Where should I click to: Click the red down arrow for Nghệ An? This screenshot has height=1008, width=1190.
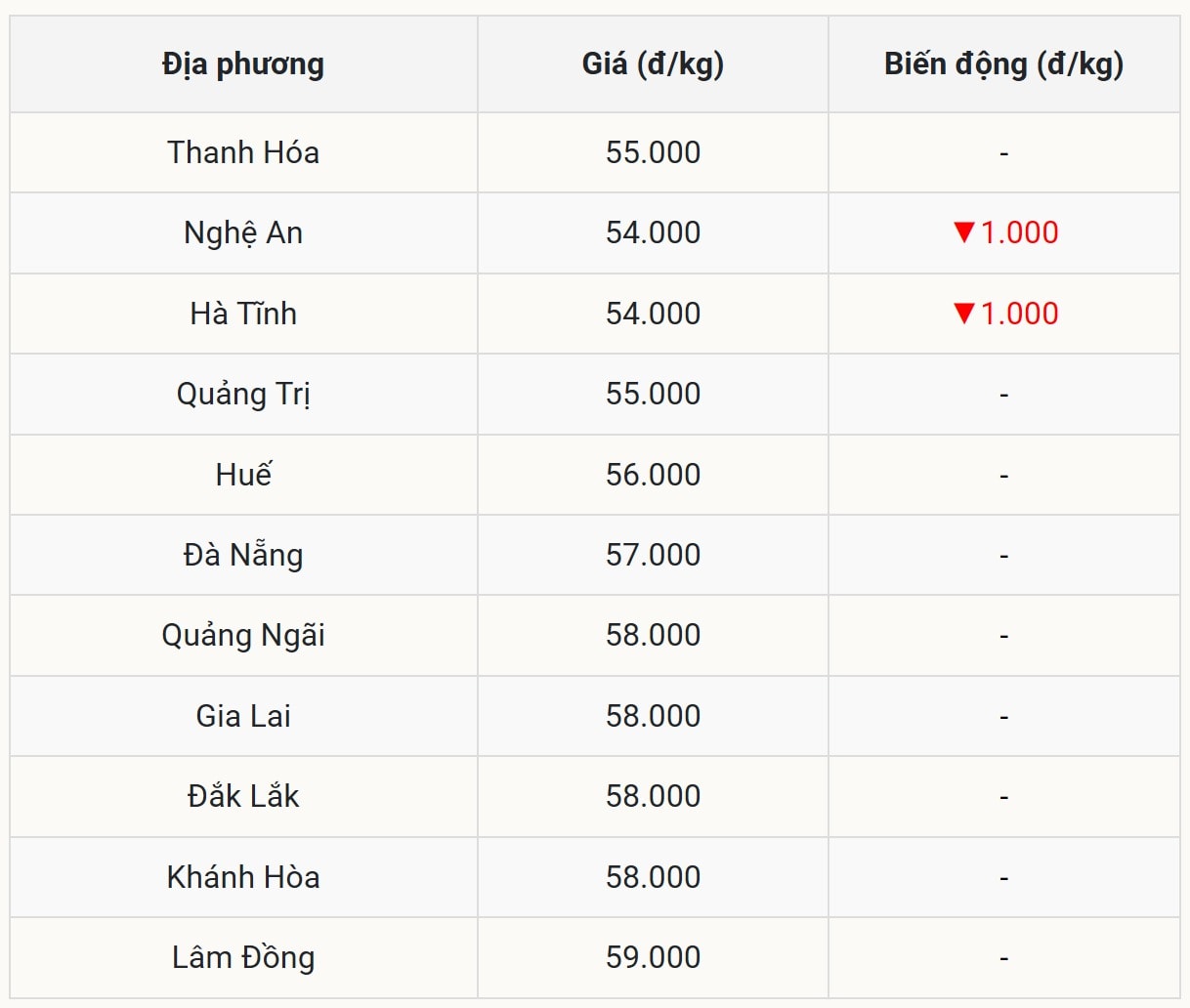click(964, 232)
